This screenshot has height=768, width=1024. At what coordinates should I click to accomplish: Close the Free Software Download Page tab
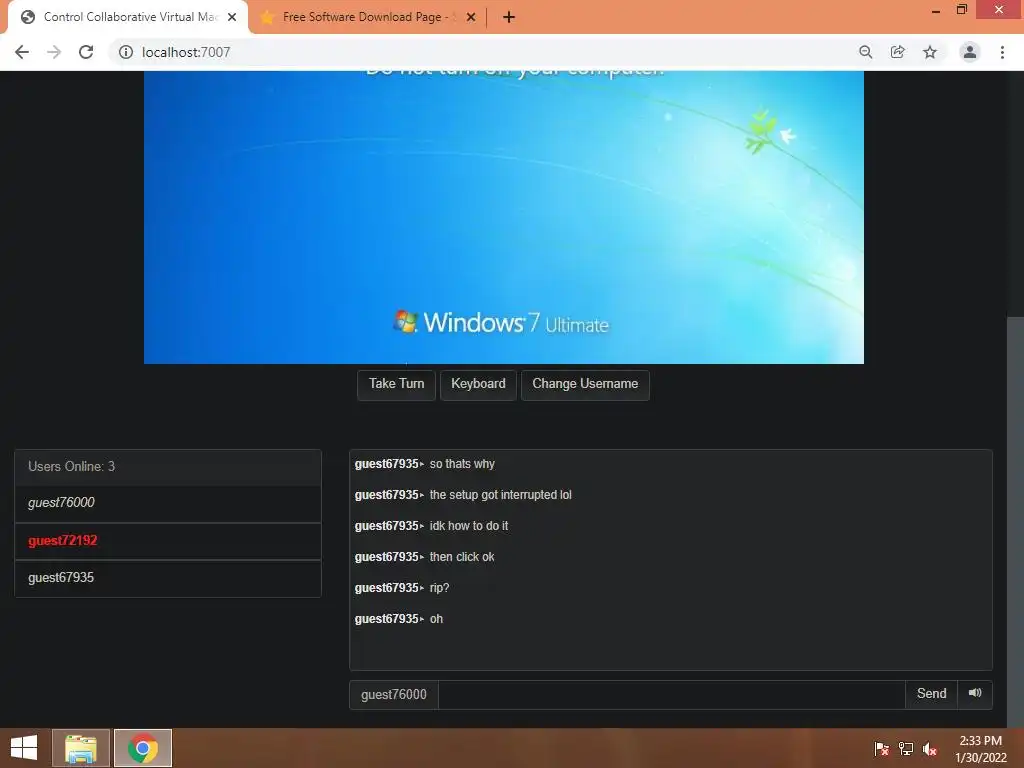pyautogui.click(x=471, y=17)
